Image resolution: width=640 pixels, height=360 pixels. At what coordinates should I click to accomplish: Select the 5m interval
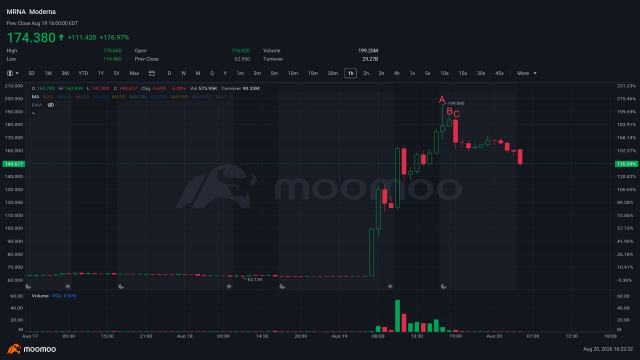point(274,73)
